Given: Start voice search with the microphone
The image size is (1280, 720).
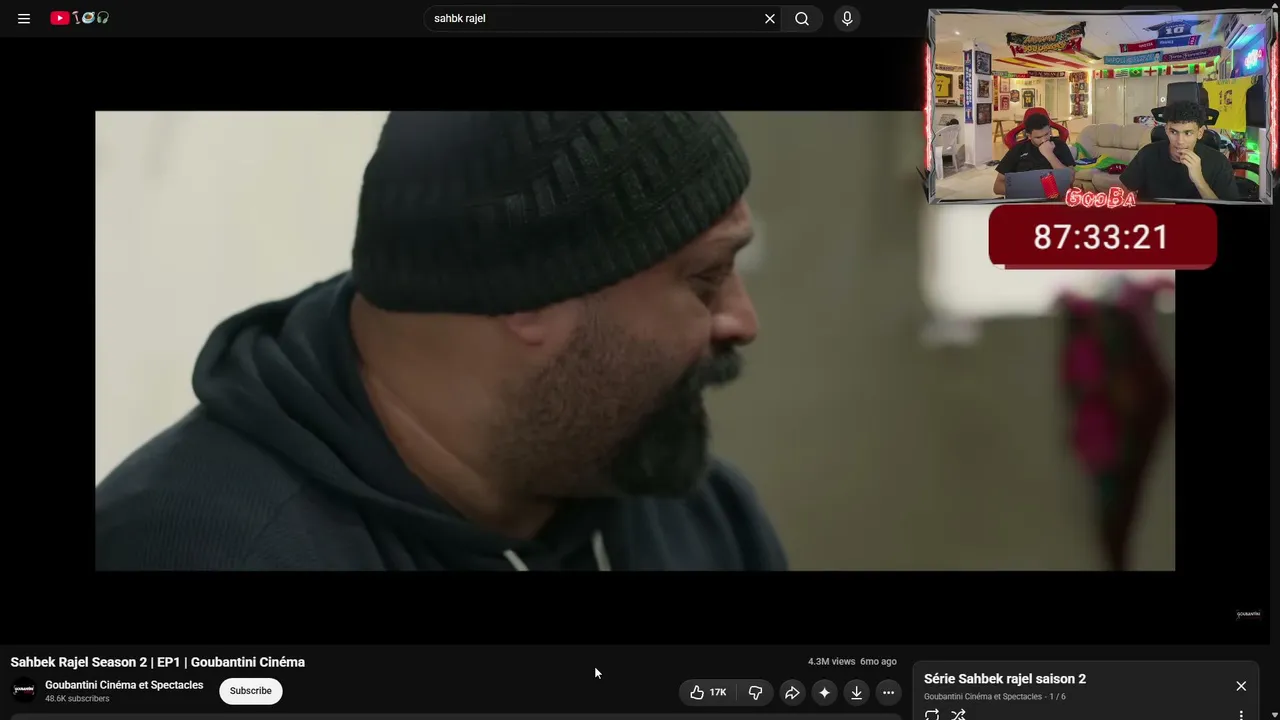Looking at the screenshot, I should (x=847, y=18).
